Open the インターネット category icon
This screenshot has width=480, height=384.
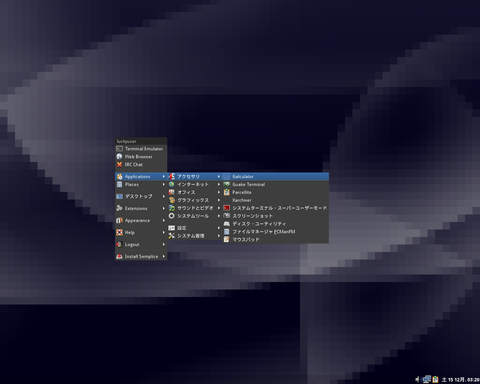171,184
